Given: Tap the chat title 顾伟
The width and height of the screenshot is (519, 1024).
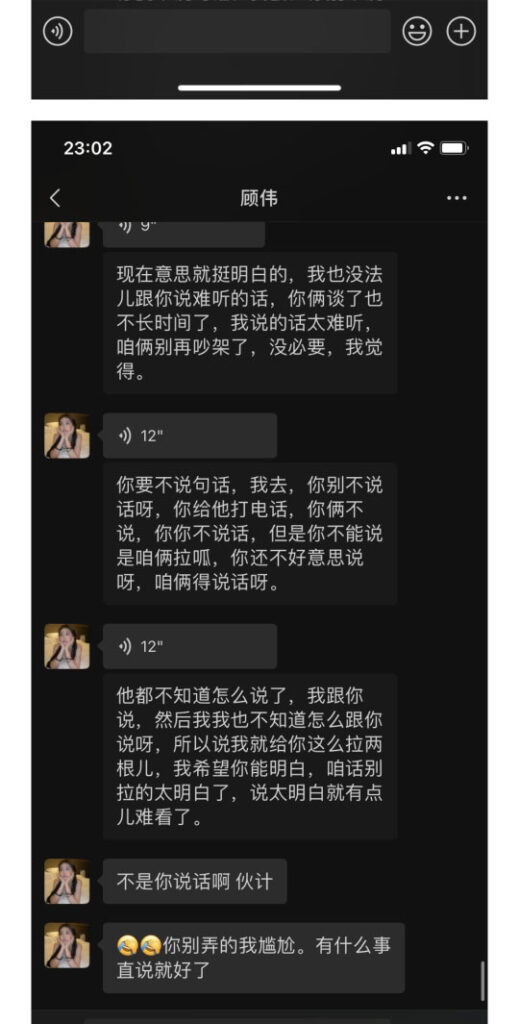Looking at the screenshot, I should click(259, 199).
